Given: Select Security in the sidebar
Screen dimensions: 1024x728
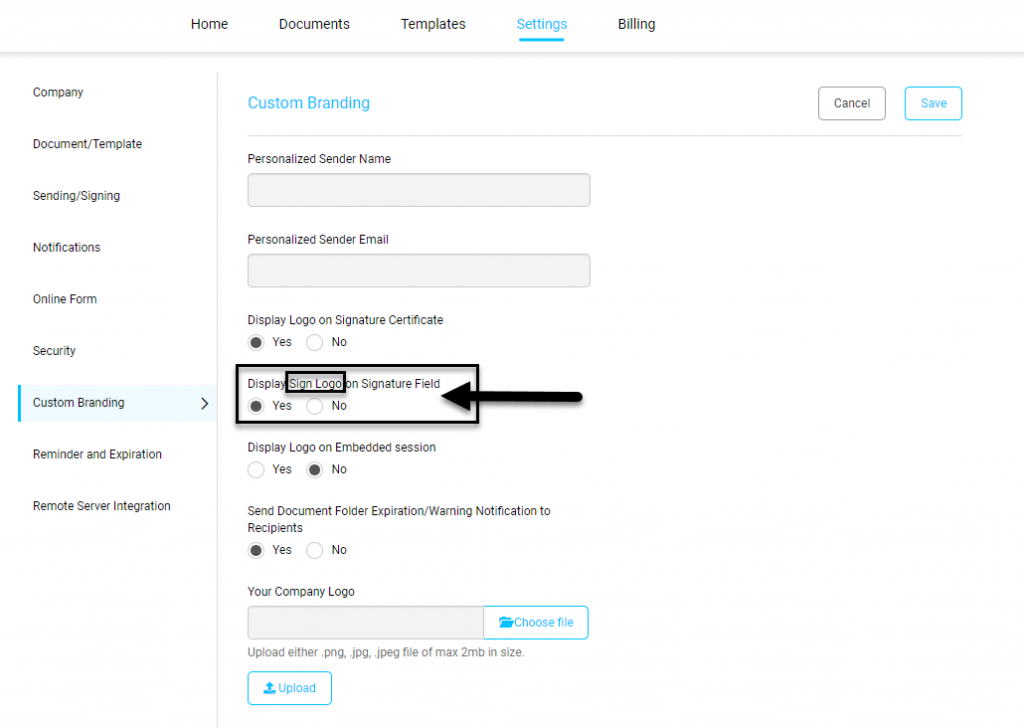Looking at the screenshot, I should coord(54,351).
